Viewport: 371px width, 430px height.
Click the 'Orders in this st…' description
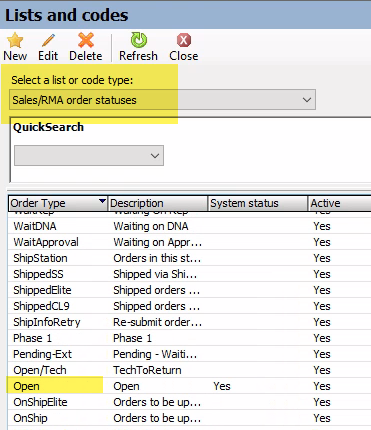point(157,258)
